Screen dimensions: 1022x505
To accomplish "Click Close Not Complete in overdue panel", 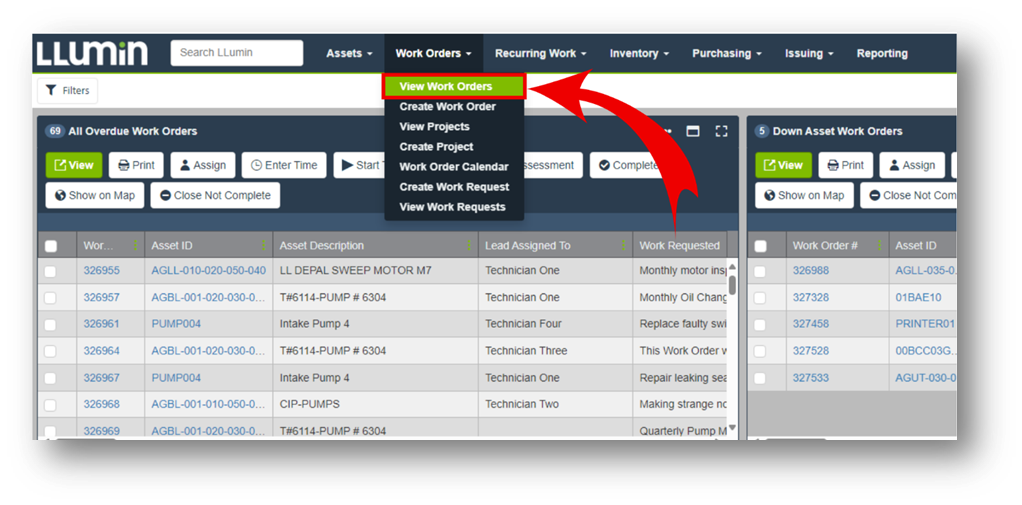I will click(215, 195).
